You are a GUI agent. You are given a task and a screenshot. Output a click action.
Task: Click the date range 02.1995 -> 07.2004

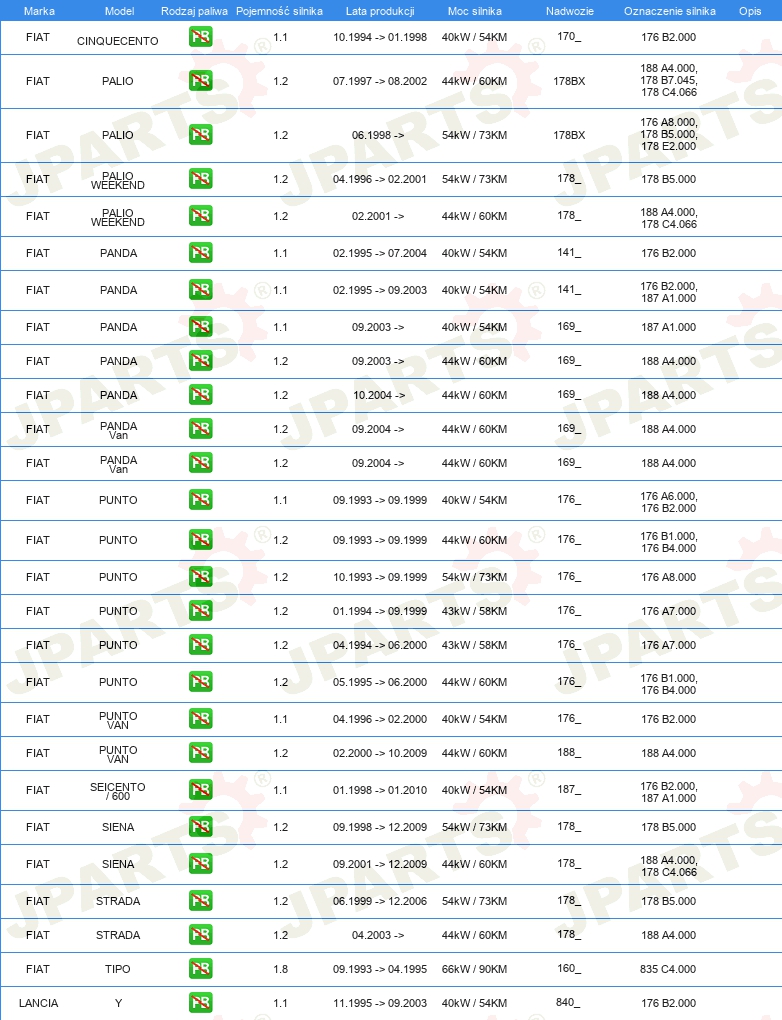(380, 253)
